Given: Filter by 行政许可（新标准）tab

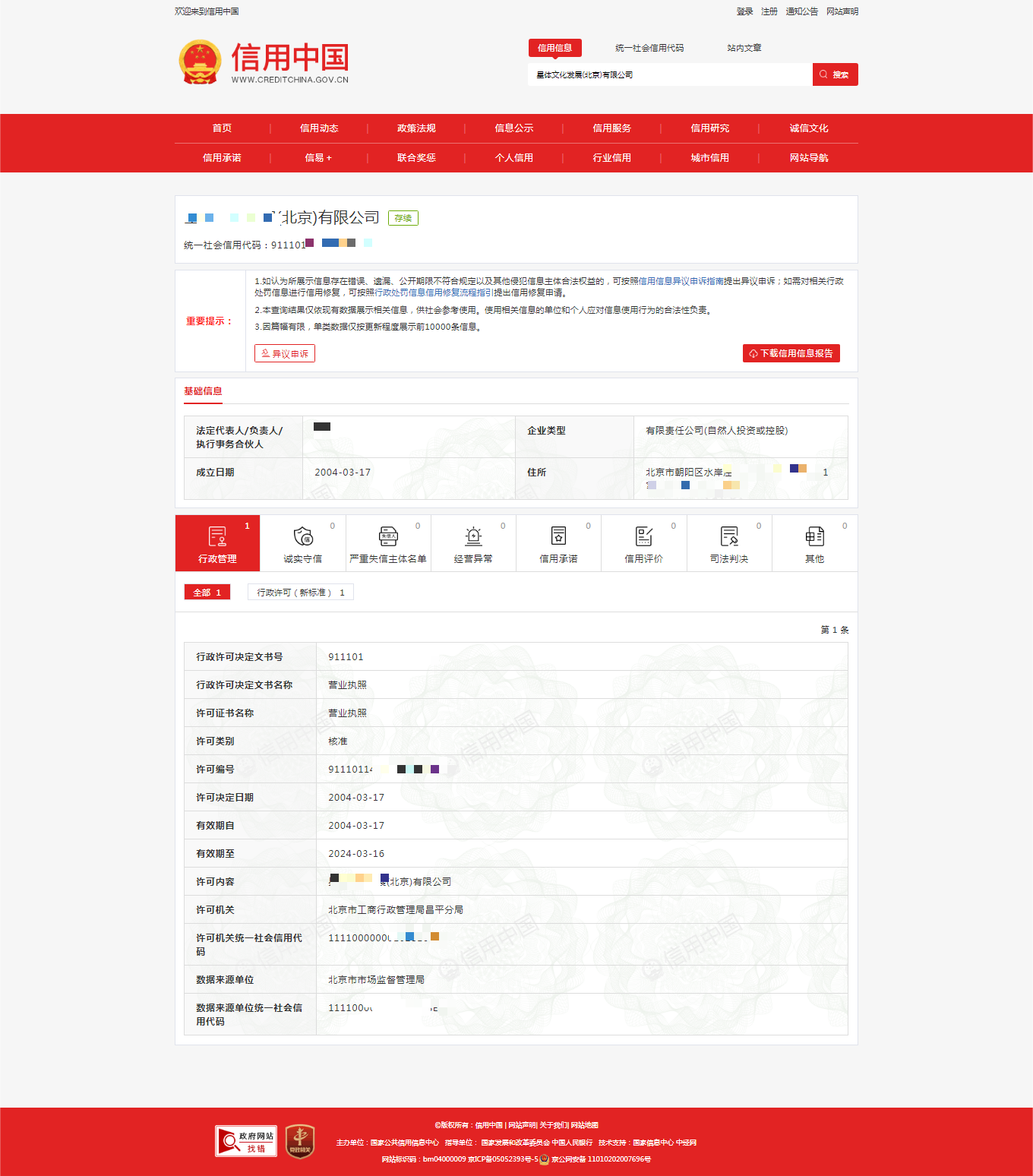Looking at the screenshot, I should 300,593.
